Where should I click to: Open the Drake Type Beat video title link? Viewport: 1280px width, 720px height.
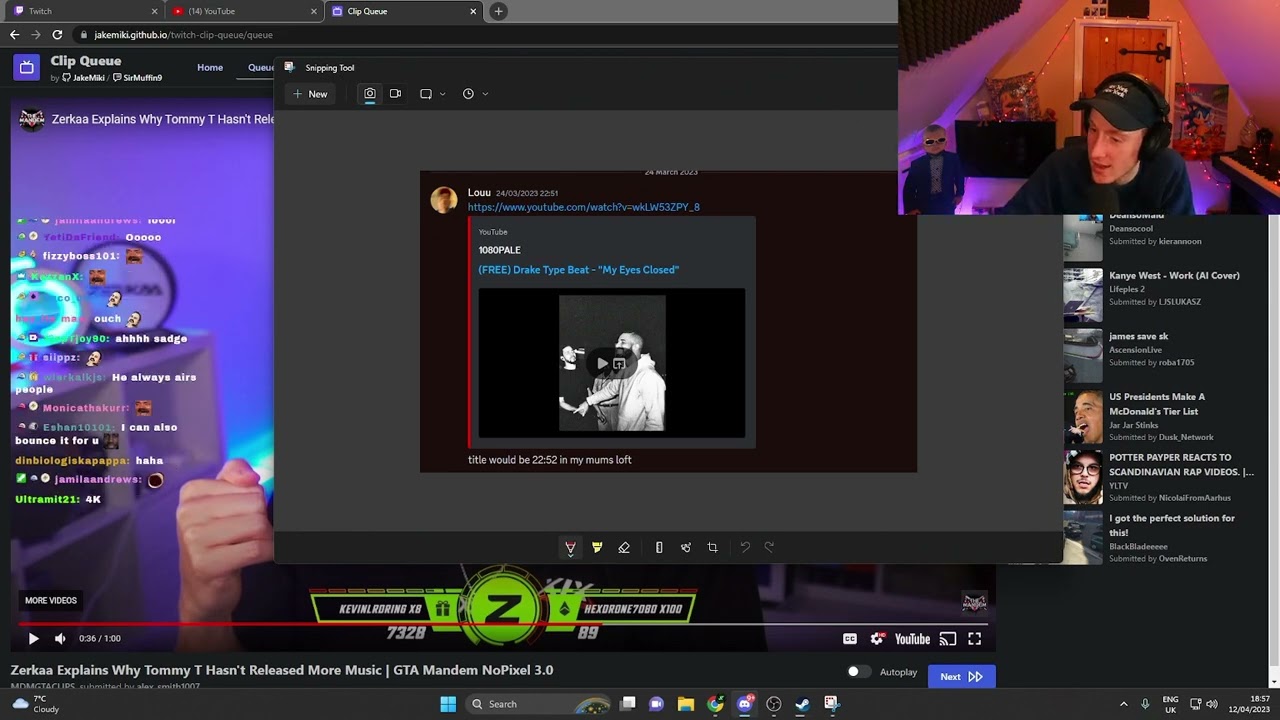(x=578, y=270)
